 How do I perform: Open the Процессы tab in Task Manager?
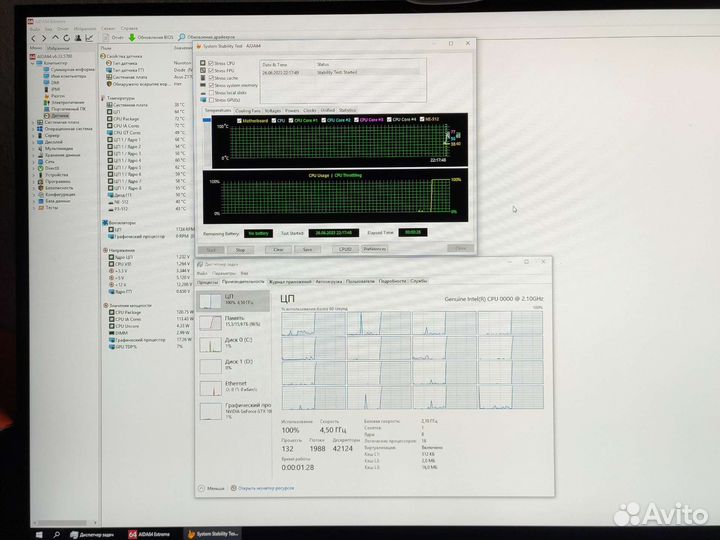point(208,282)
